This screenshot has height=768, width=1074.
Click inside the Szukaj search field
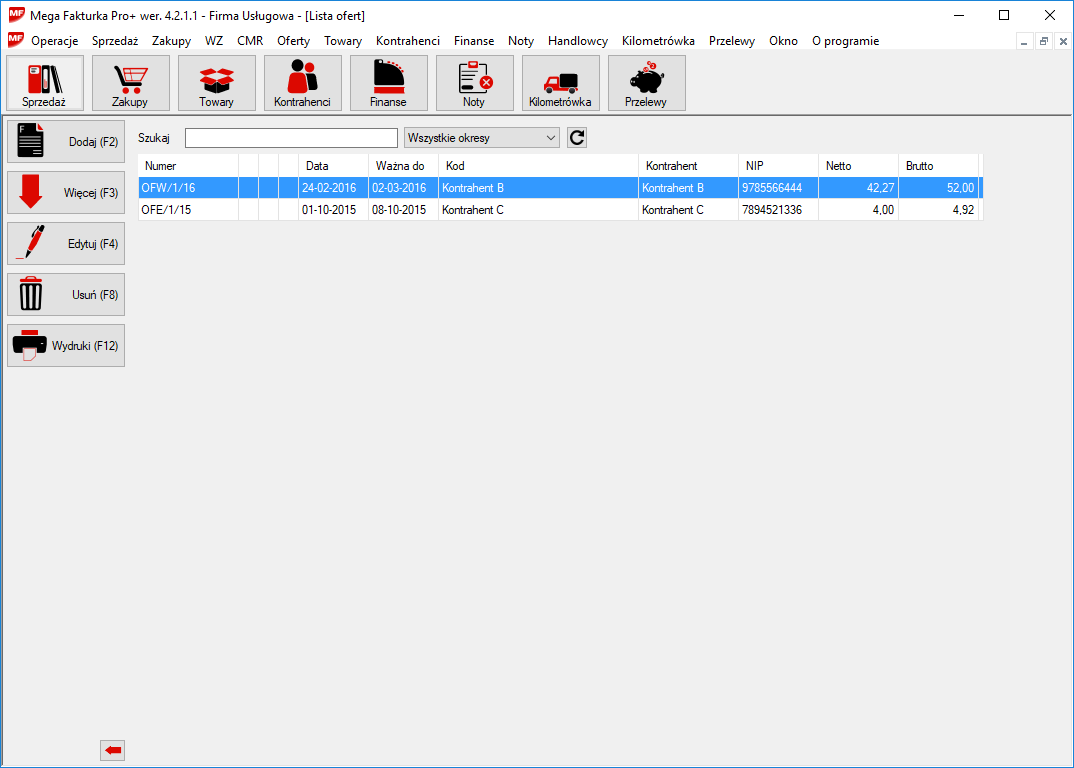point(291,138)
